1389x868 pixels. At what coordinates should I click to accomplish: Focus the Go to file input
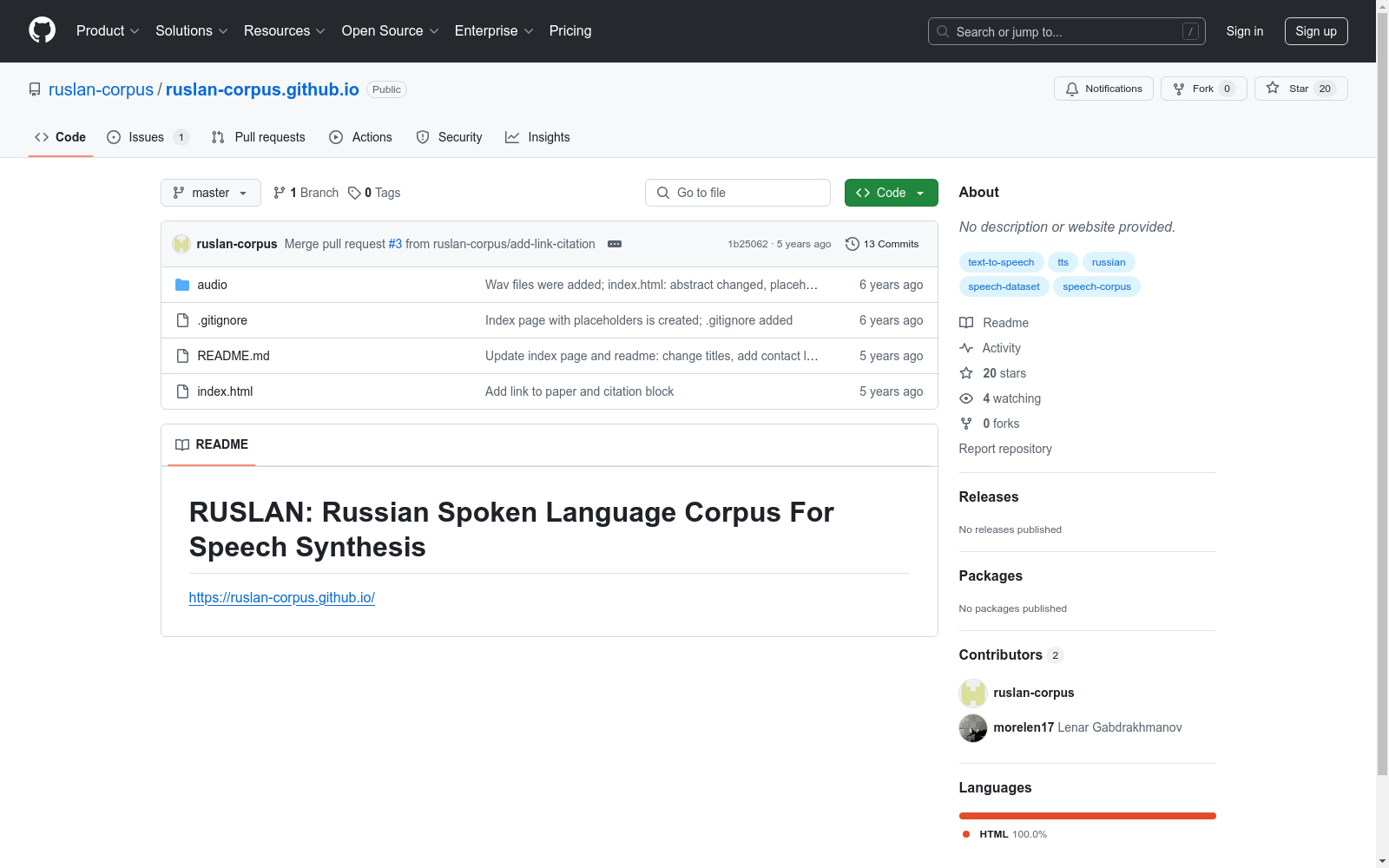coord(738,193)
